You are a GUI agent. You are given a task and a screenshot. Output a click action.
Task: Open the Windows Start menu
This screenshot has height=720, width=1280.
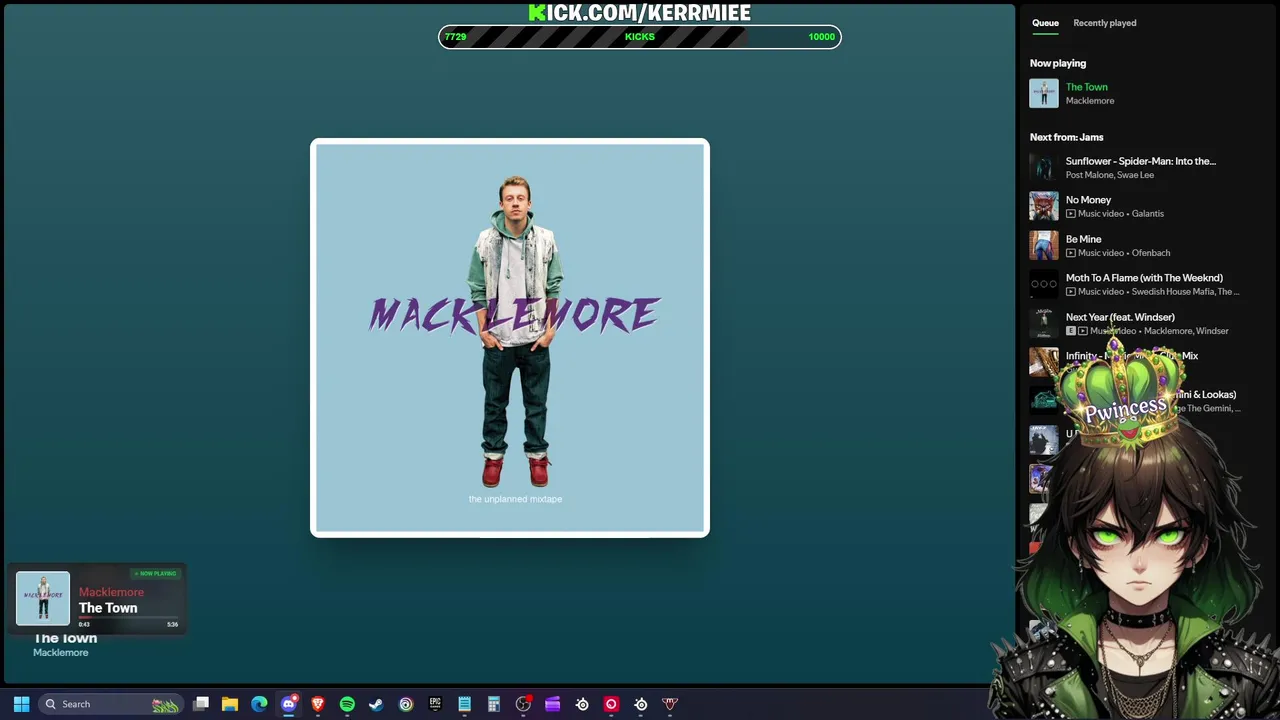pos(21,704)
